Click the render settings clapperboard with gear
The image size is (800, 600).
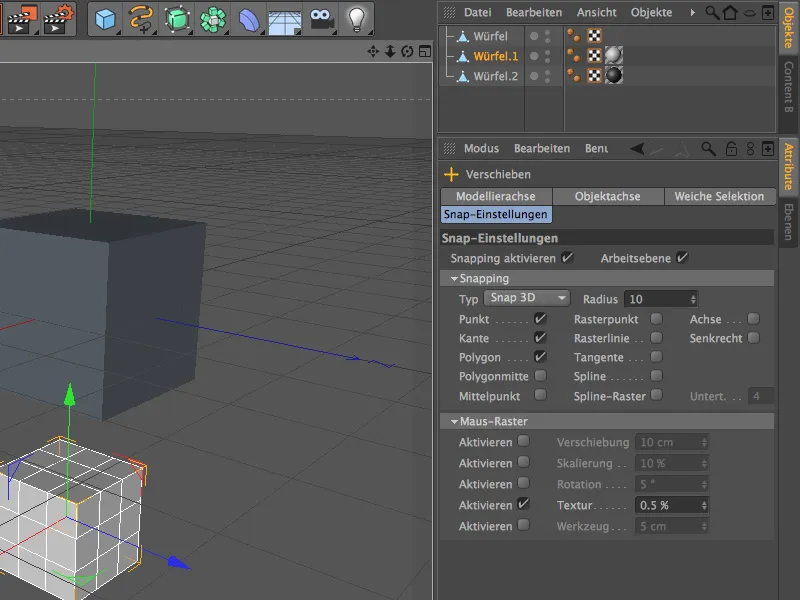[x=61, y=18]
